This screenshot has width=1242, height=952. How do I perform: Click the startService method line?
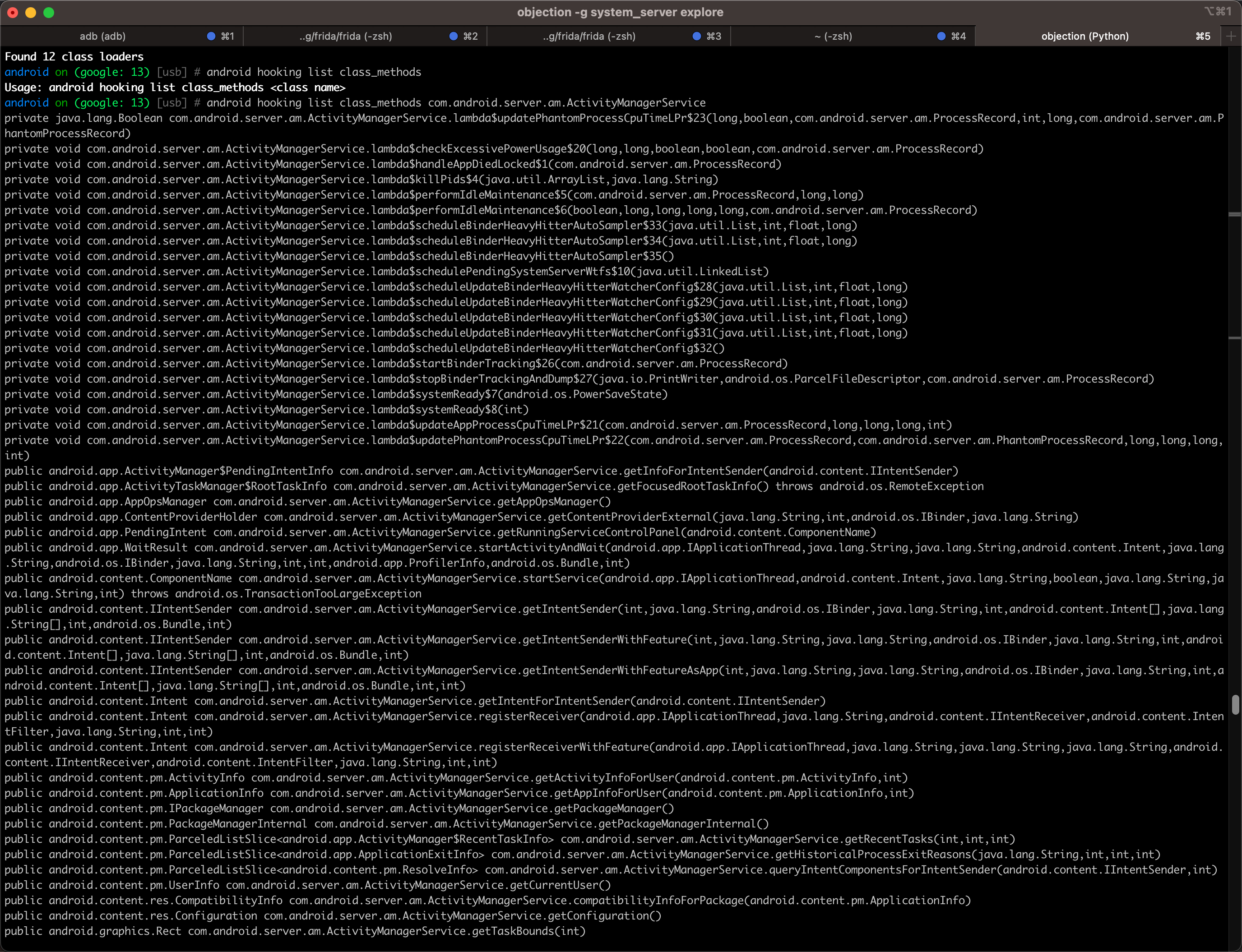tap(615, 585)
